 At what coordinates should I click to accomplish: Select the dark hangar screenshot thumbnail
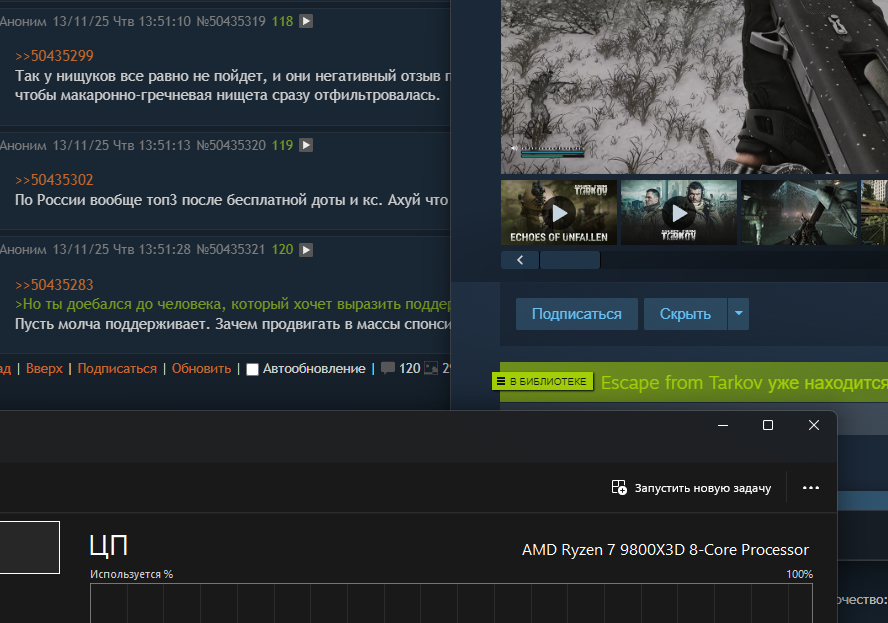(x=799, y=213)
